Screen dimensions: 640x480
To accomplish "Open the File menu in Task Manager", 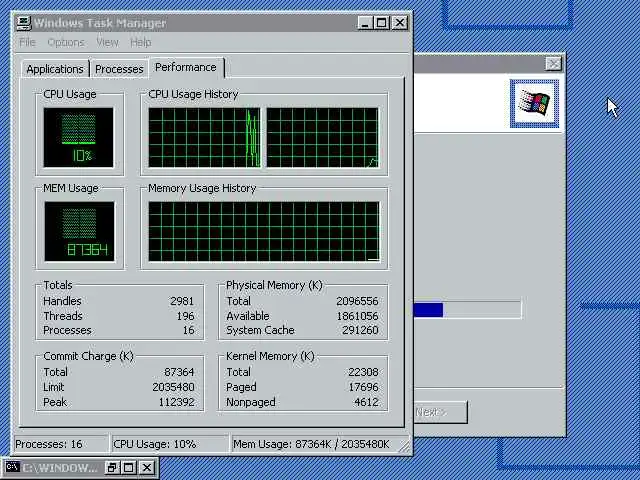I will (27, 42).
